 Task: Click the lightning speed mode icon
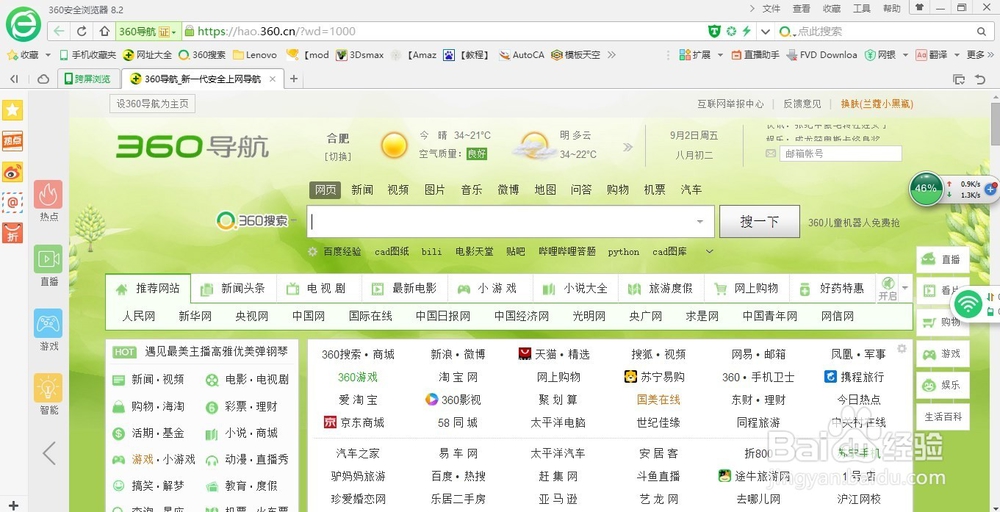[x=746, y=31]
